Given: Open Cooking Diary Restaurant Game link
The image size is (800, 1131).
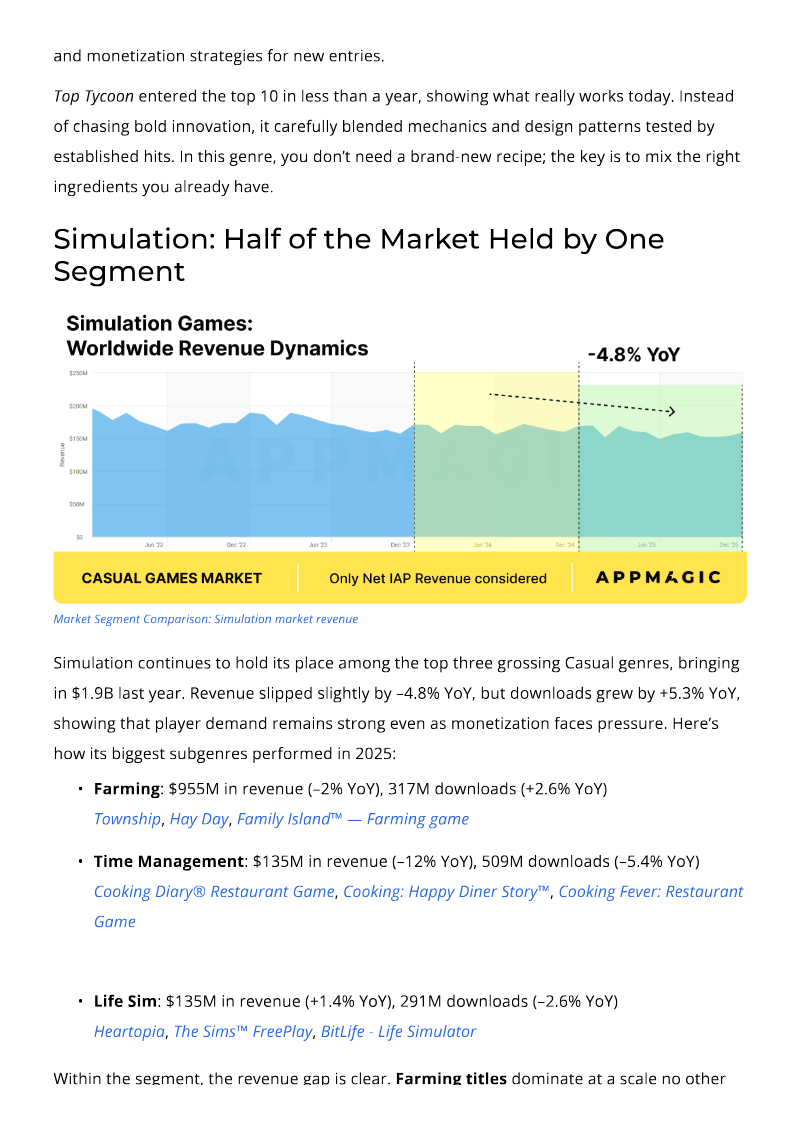Looking at the screenshot, I should pyautogui.click(x=214, y=892).
